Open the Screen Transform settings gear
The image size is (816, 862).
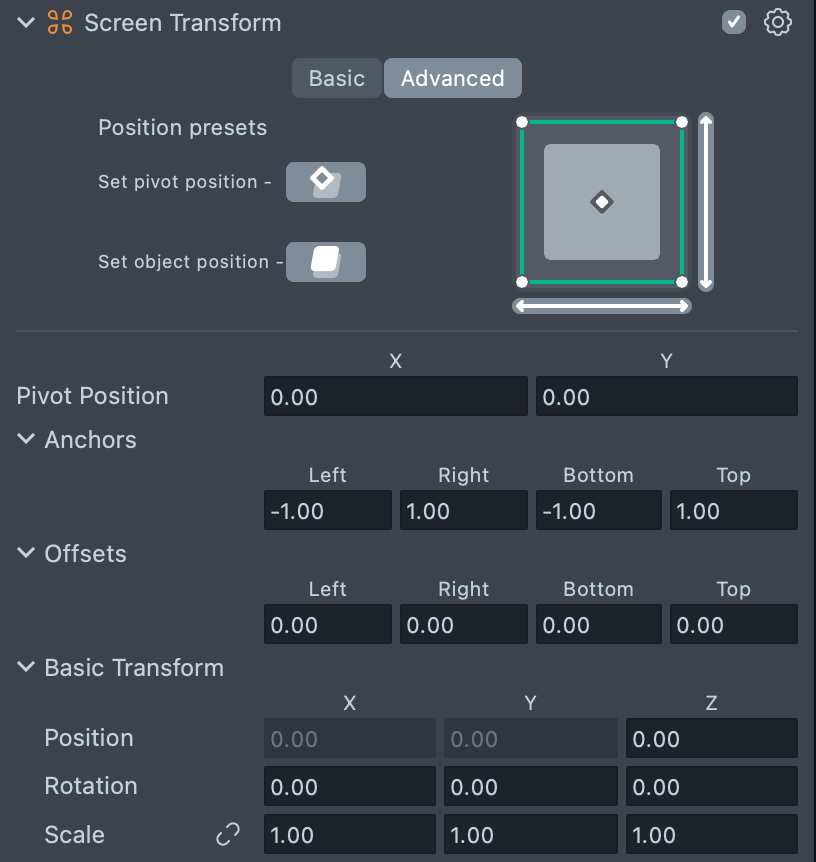pyautogui.click(x=777, y=22)
